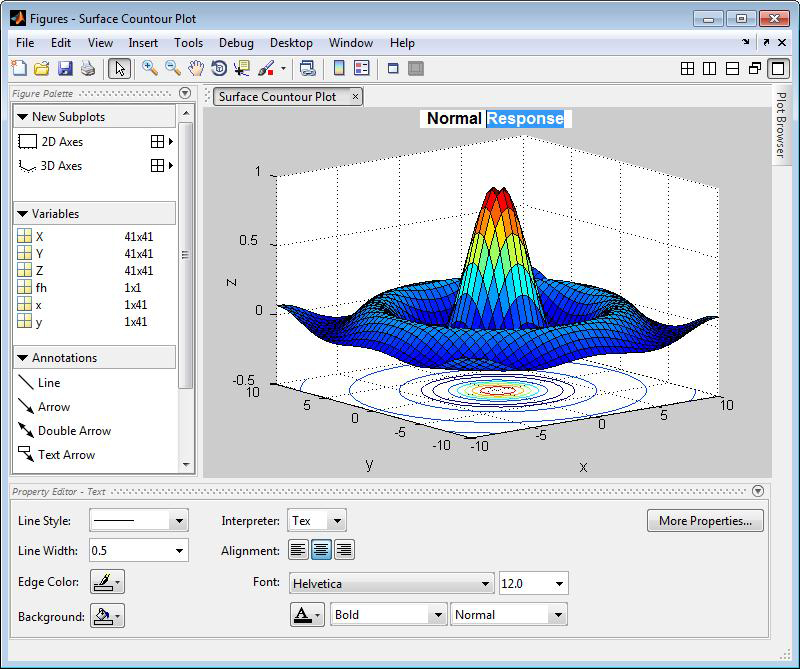The image size is (800, 669).
Task: Select the Surface Countour Plot tab
Action: 277,97
